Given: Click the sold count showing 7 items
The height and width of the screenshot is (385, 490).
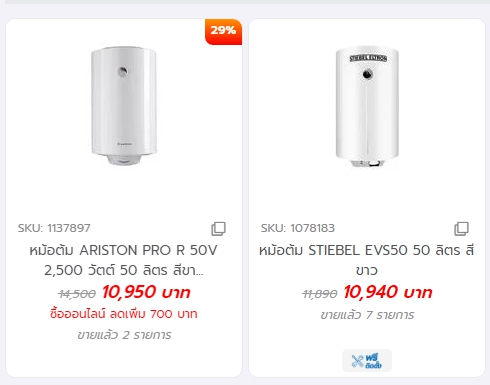Looking at the screenshot, I should point(367,315).
